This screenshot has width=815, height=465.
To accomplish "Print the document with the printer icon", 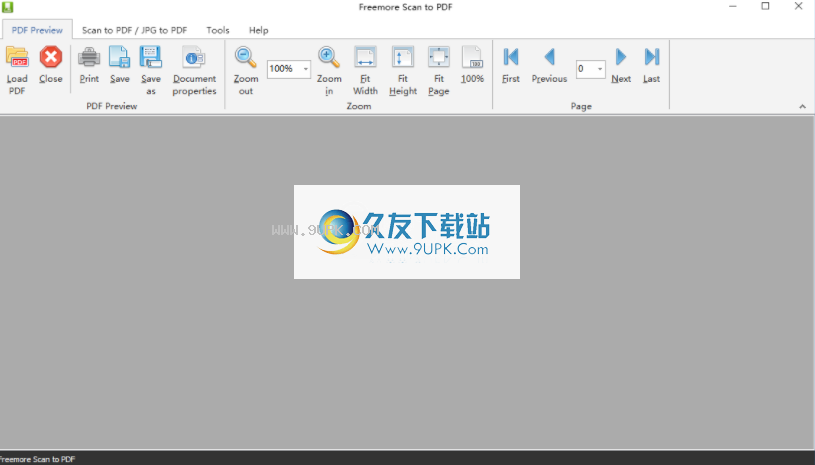I will click(89, 57).
